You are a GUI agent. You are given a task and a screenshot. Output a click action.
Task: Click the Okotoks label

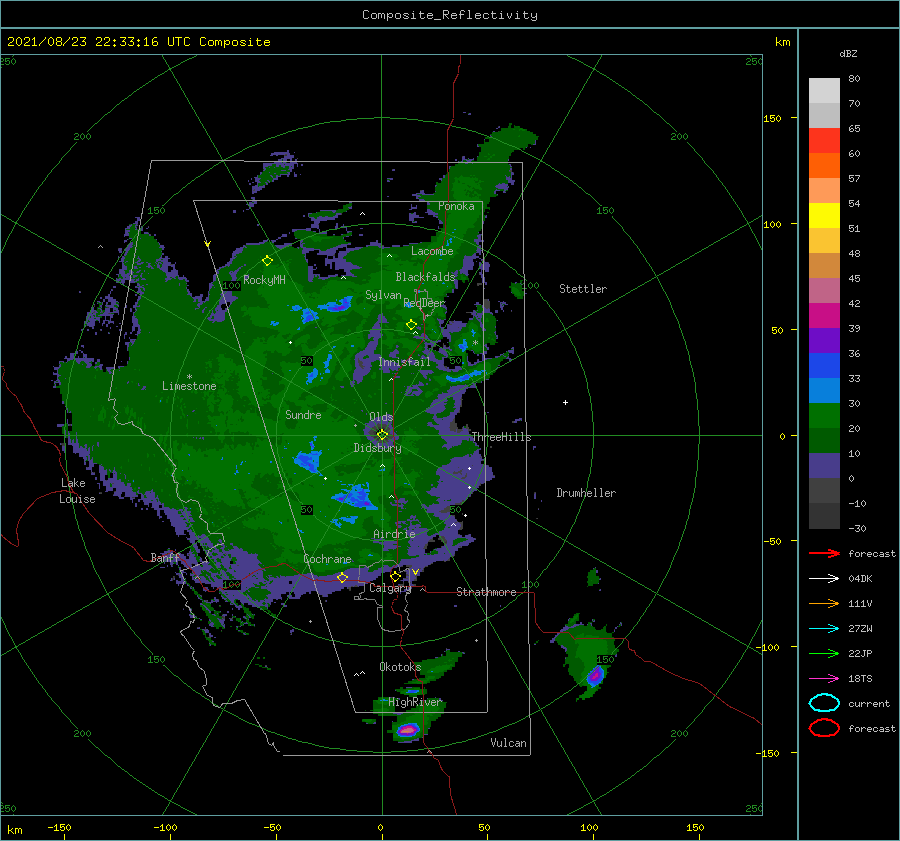pyautogui.click(x=400, y=666)
